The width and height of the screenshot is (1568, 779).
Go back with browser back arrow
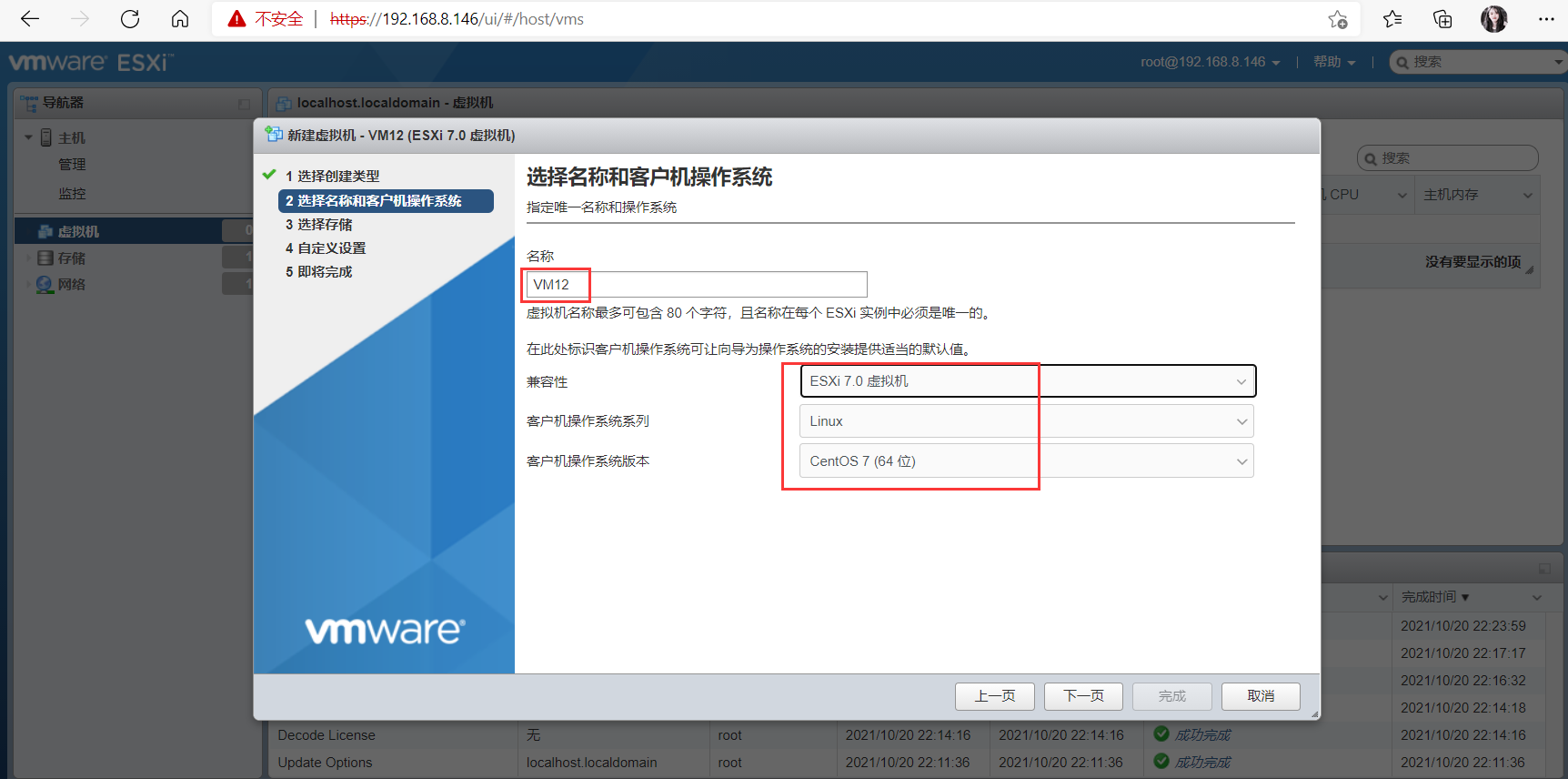(x=30, y=19)
